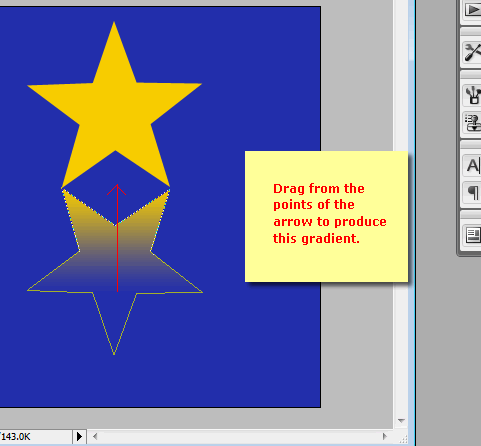Open the Clone Source stamp panel icon
Screen dimensions: 481x446
(x=473, y=123)
